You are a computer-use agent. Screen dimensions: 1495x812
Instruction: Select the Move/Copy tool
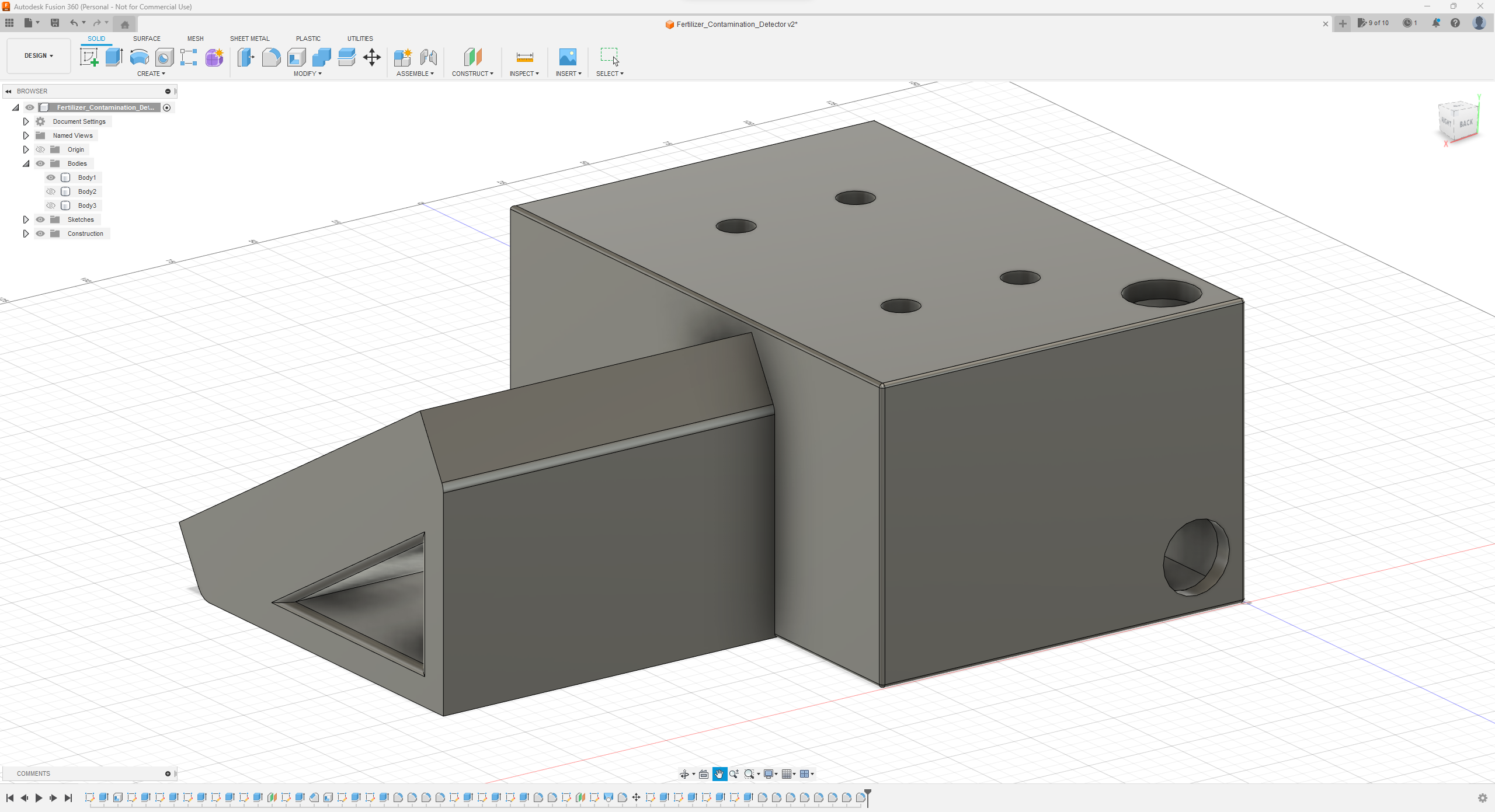tap(371, 58)
